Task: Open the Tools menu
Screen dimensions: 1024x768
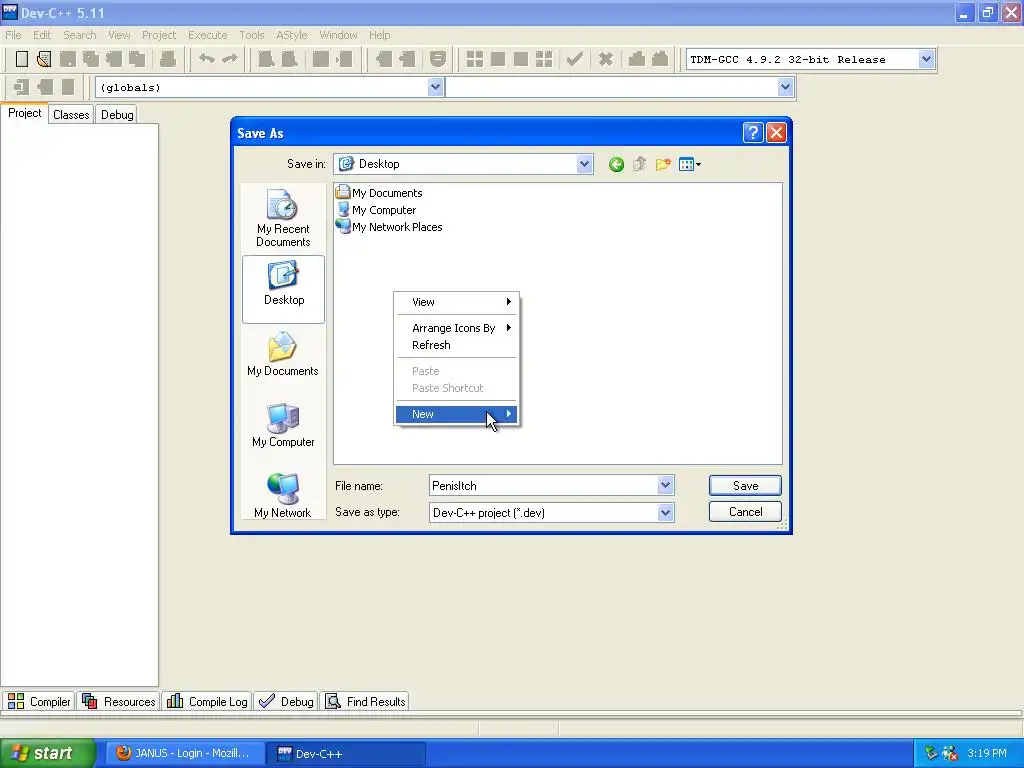Action: click(251, 35)
